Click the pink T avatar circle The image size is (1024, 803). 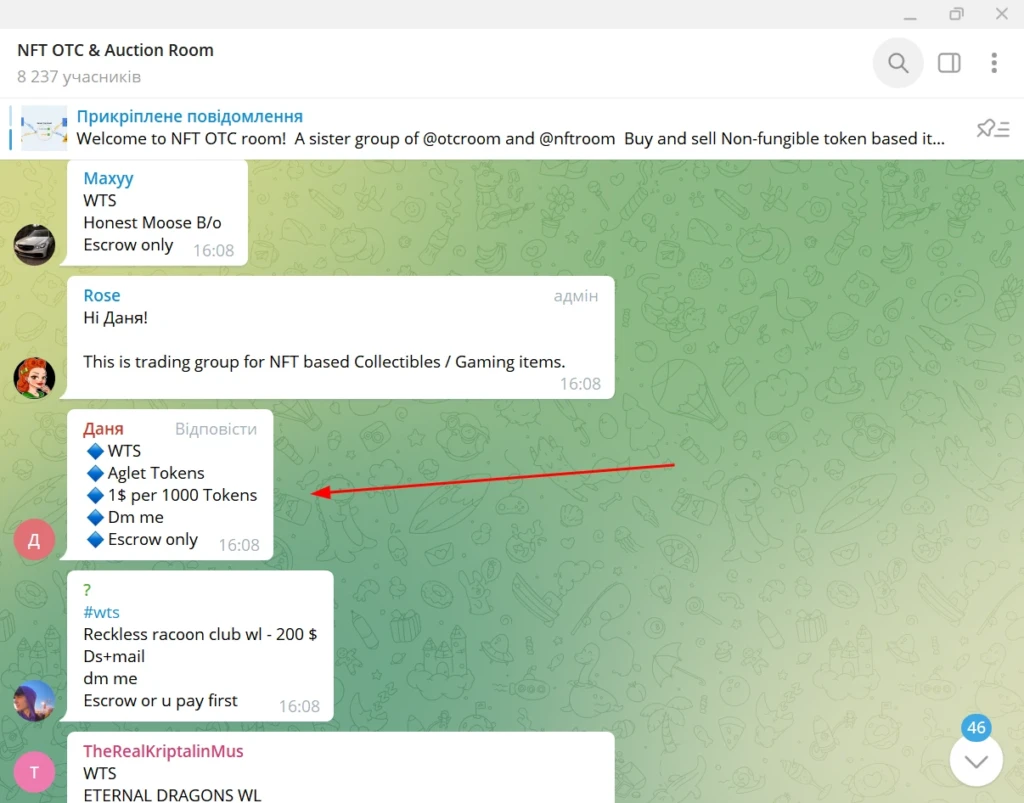34,772
